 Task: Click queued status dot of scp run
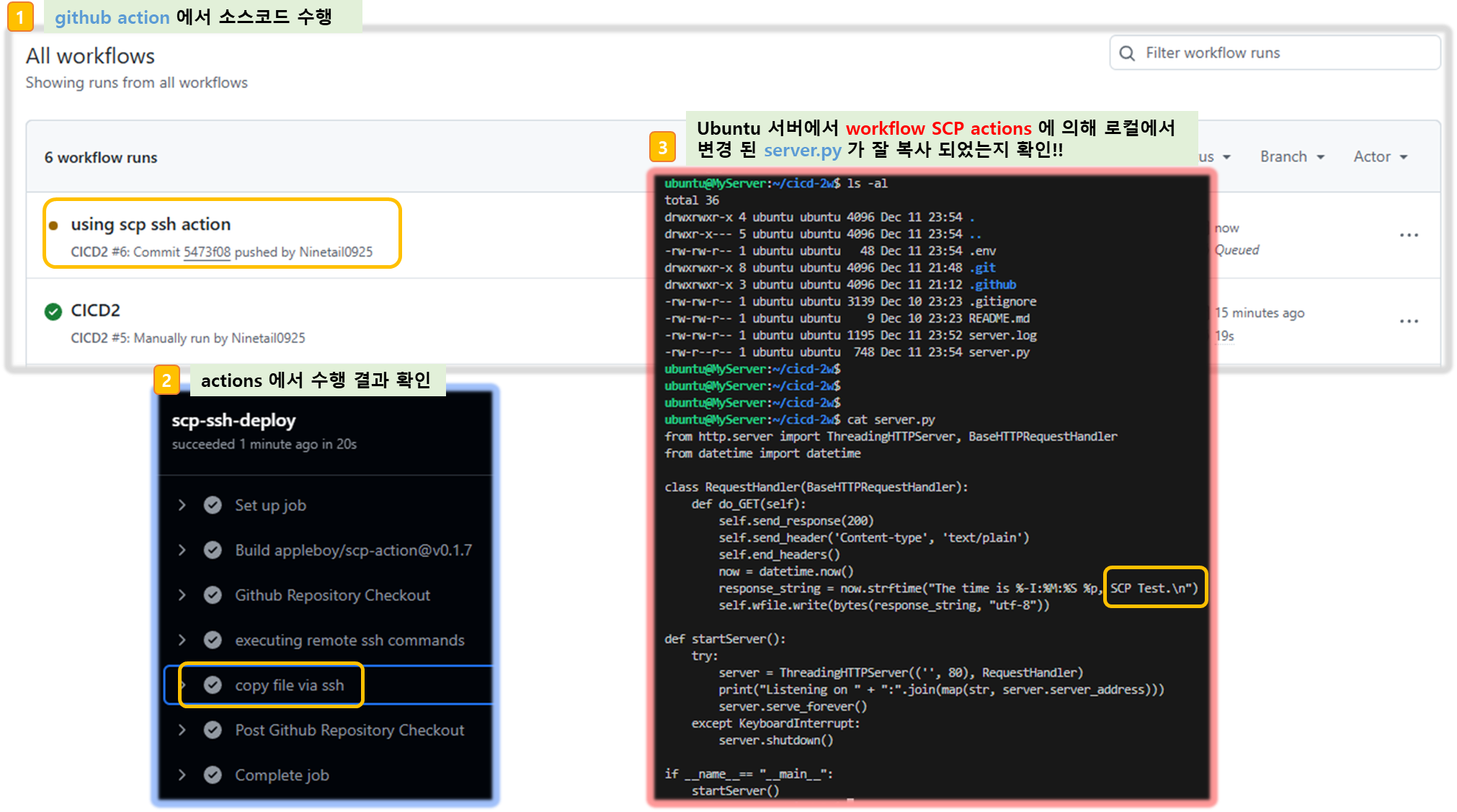(x=53, y=226)
